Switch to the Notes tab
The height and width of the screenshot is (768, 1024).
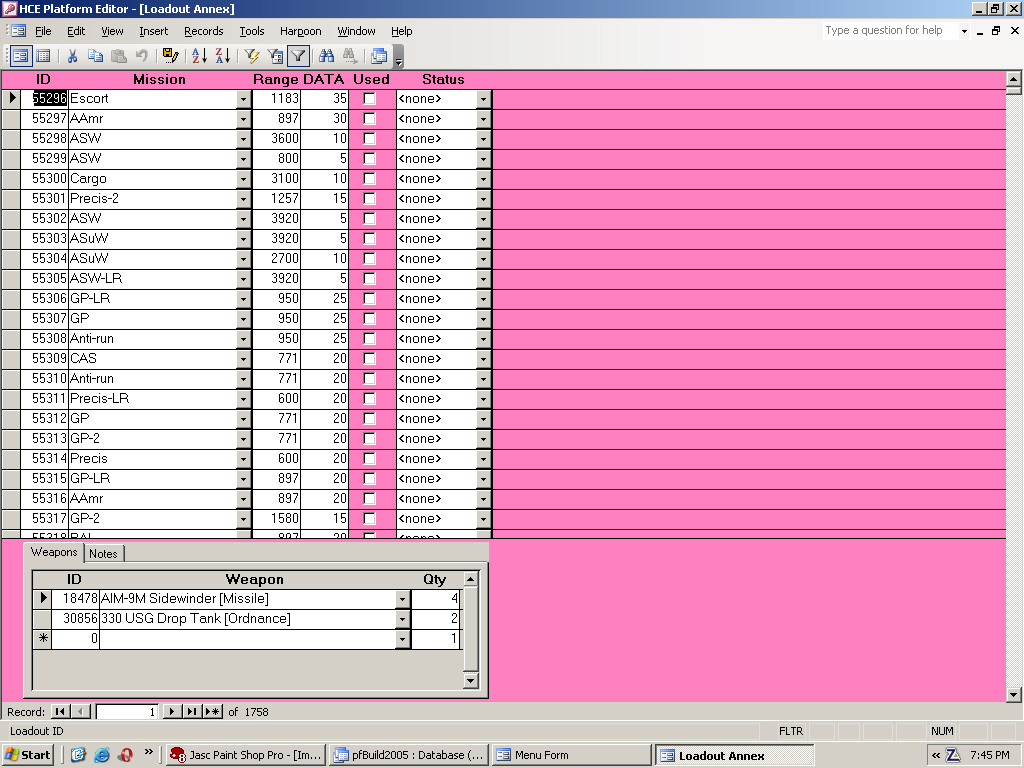pyautogui.click(x=103, y=553)
